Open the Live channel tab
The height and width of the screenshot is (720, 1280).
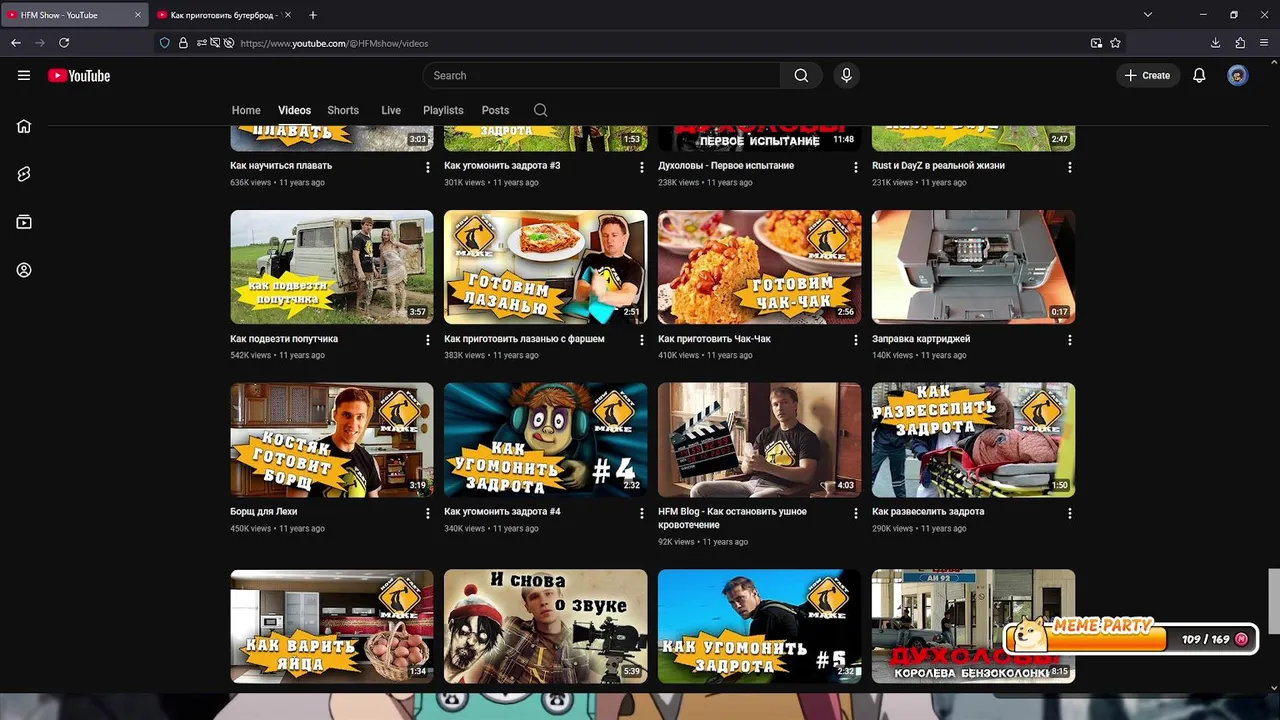tap(391, 110)
